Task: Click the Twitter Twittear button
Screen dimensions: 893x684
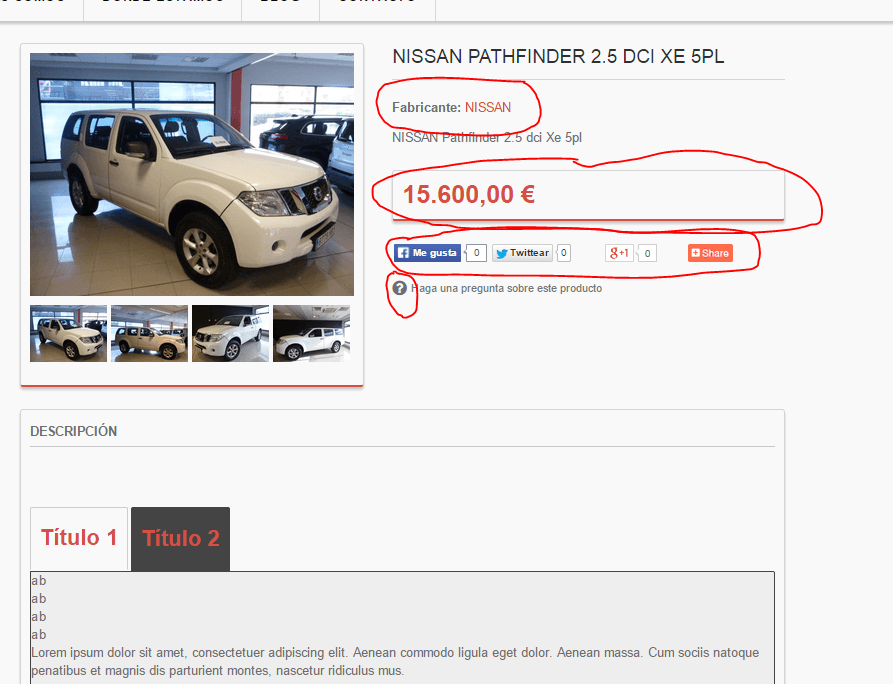Action: [x=522, y=253]
